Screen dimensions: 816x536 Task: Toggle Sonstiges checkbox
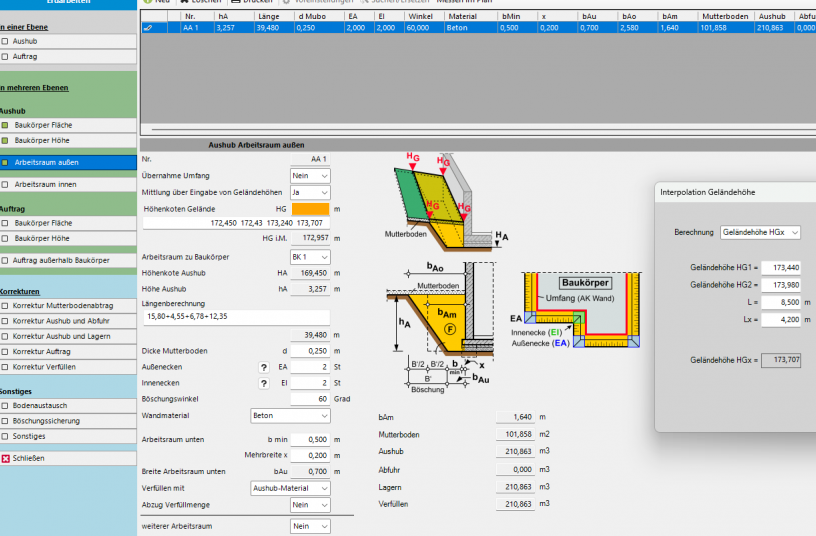[5, 436]
